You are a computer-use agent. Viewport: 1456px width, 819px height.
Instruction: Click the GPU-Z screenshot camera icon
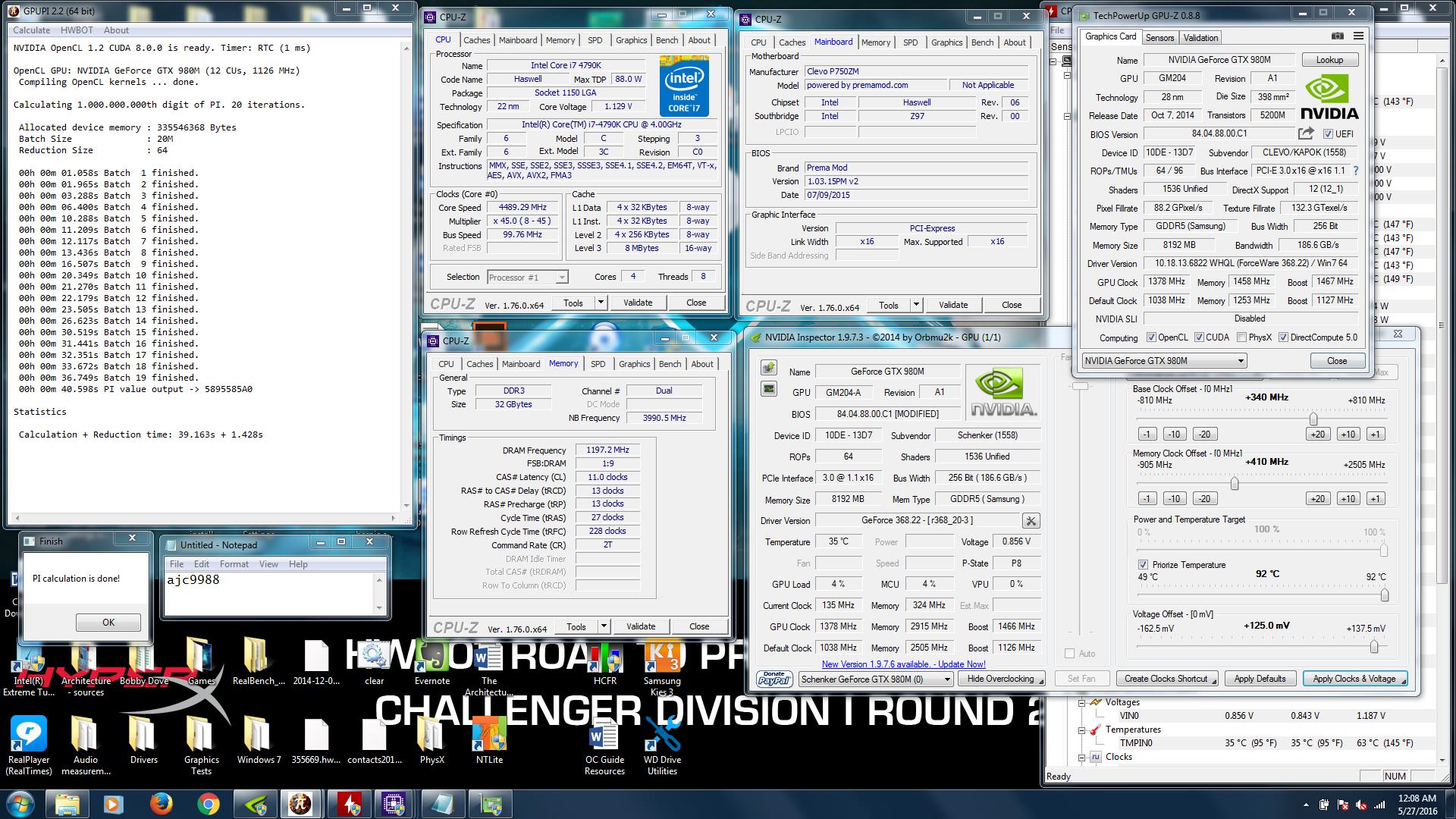1338,36
